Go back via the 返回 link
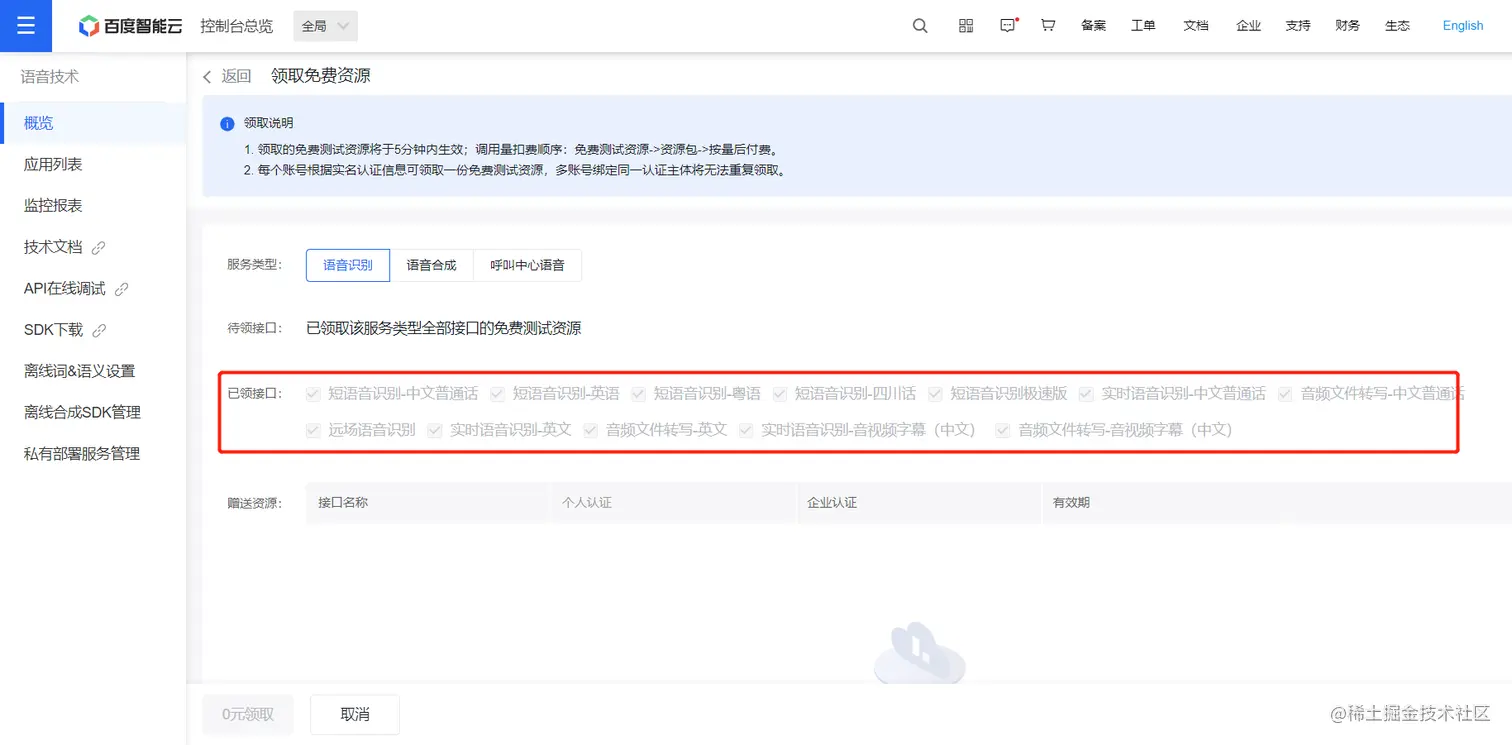This screenshot has width=1512, height=745. [236, 77]
